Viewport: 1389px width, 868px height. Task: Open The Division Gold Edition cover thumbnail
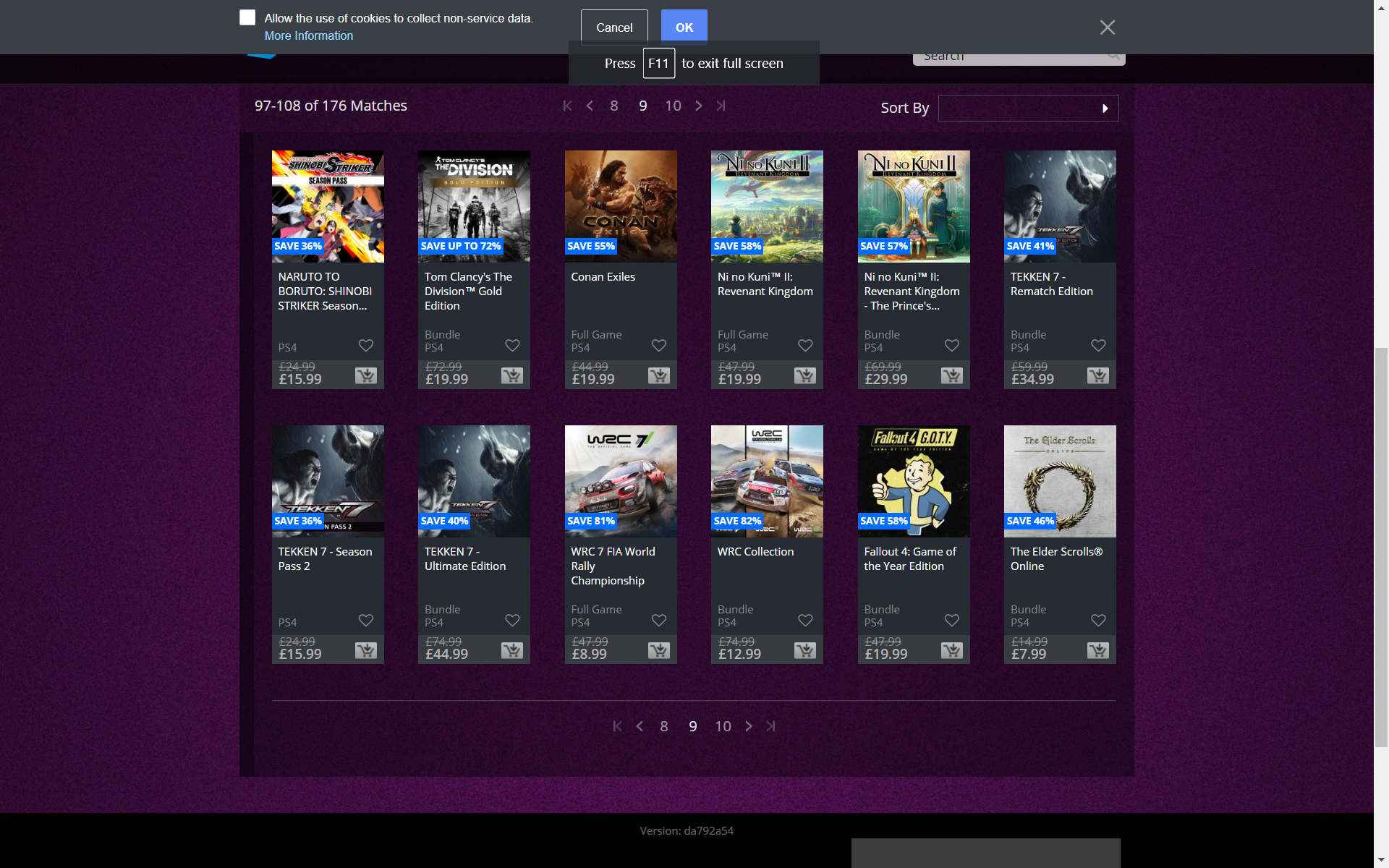[474, 206]
